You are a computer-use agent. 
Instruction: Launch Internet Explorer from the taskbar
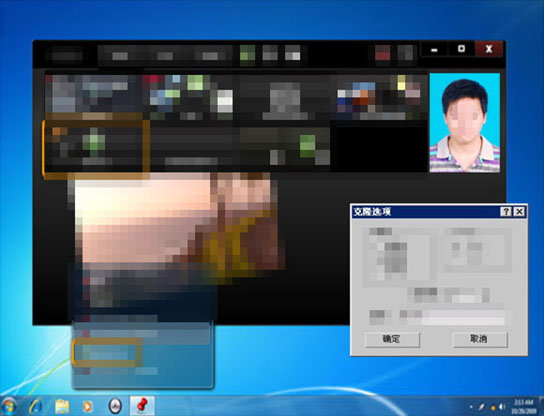tap(36, 406)
